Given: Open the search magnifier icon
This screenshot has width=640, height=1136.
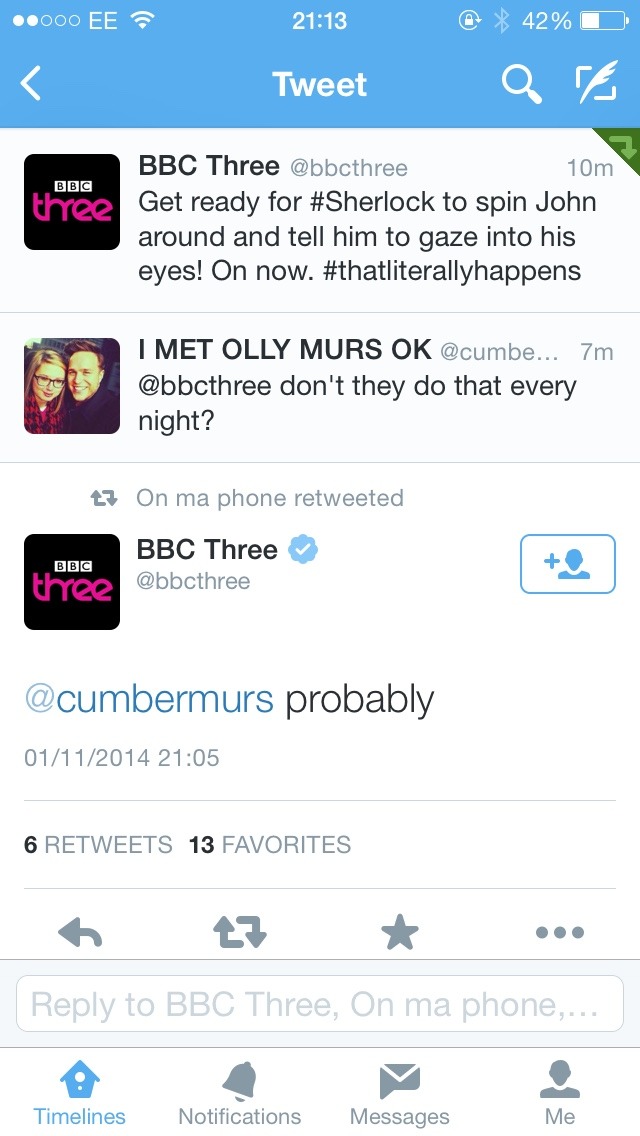Looking at the screenshot, I should [520, 85].
